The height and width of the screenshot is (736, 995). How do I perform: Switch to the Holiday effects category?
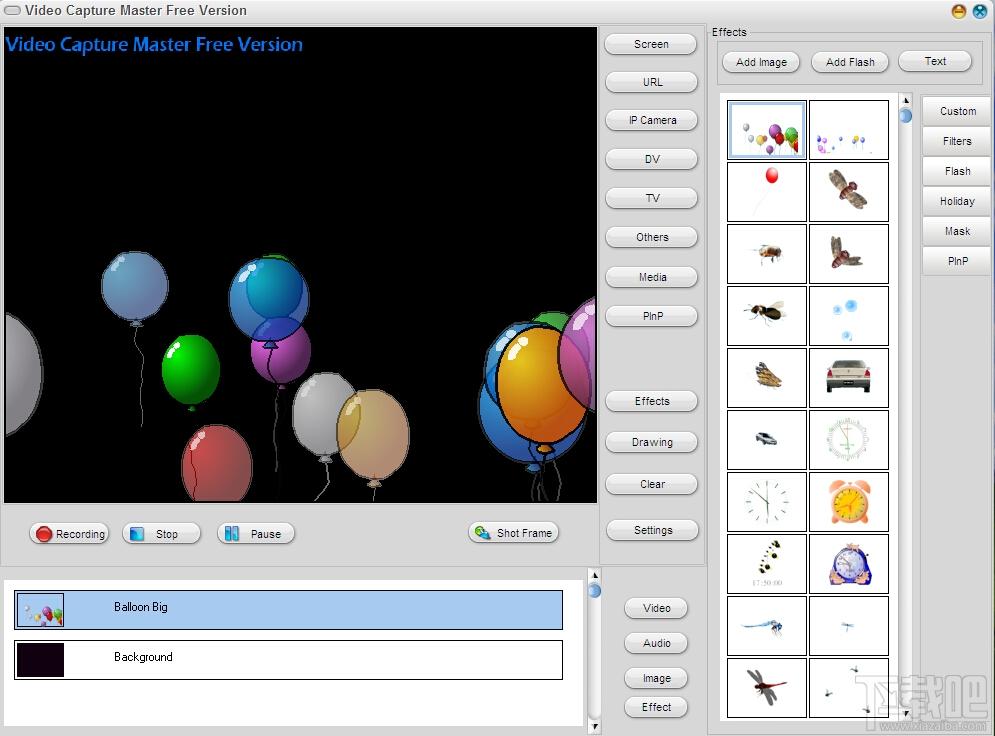pyautogui.click(x=956, y=201)
